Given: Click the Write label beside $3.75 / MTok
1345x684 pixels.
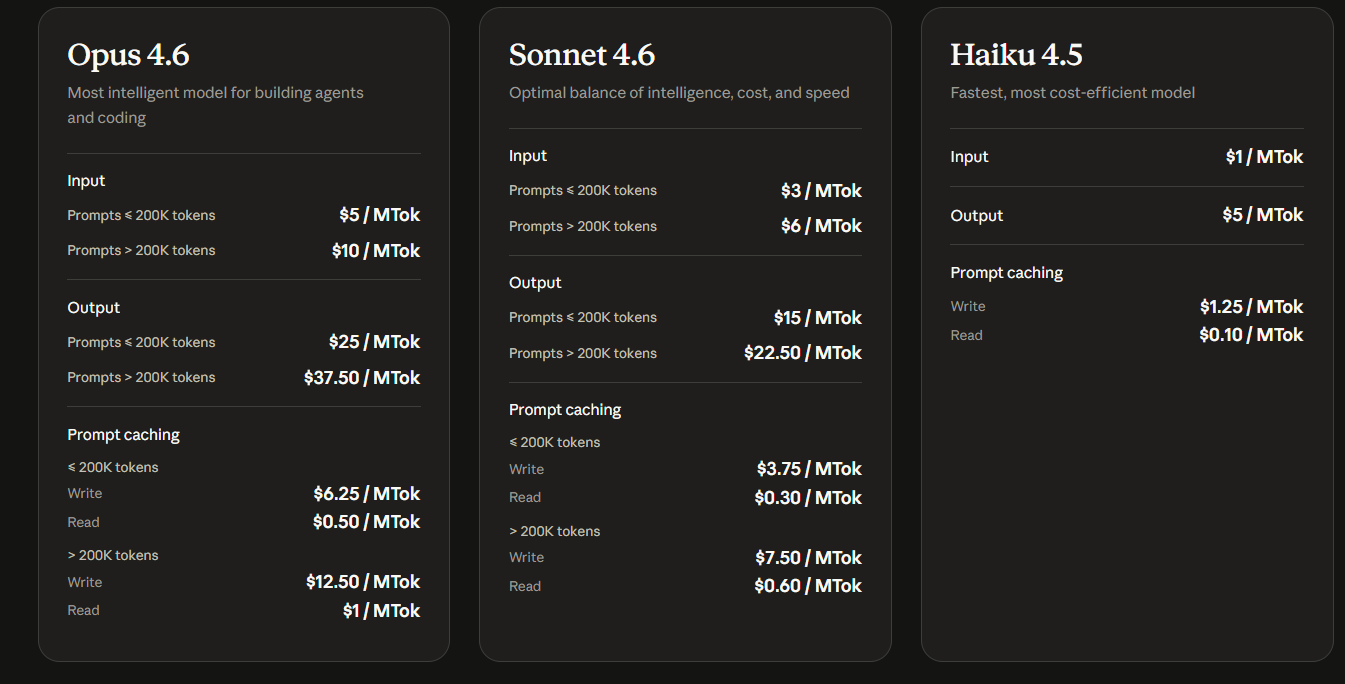Looking at the screenshot, I should [x=527, y=469].
